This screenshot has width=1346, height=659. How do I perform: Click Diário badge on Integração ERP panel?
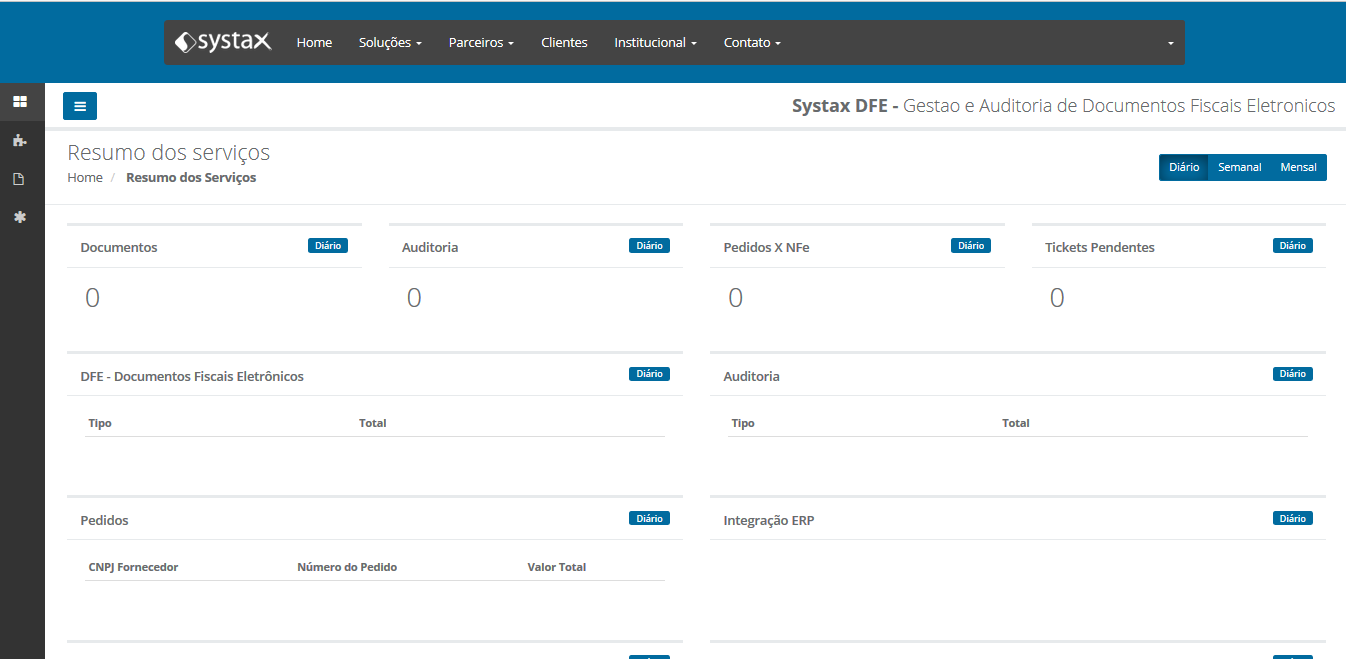click(x=1293, y=518)
